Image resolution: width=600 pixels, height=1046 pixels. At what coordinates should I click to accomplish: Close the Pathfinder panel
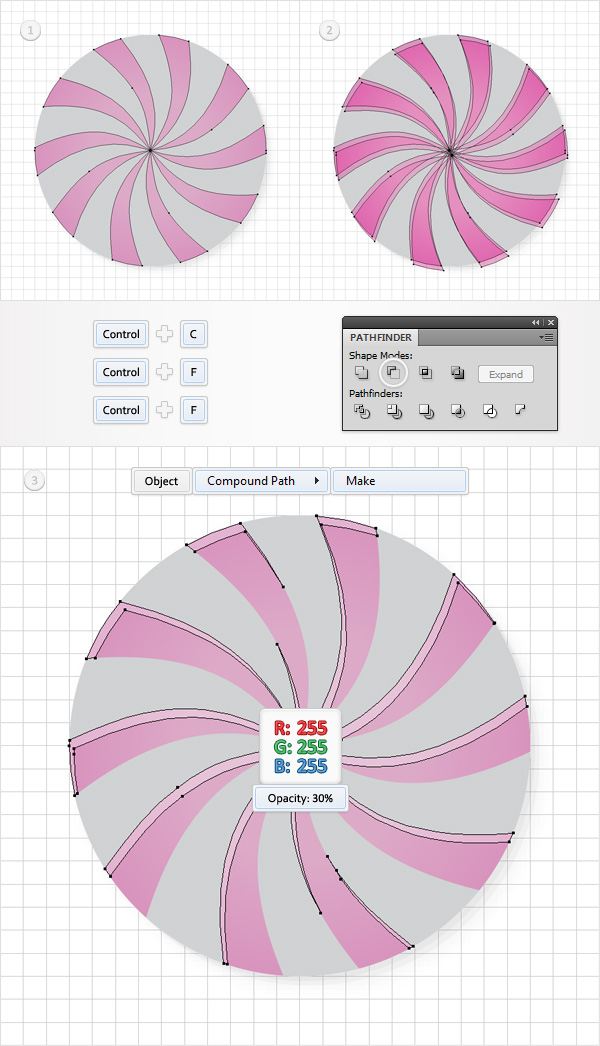[551, 322]
